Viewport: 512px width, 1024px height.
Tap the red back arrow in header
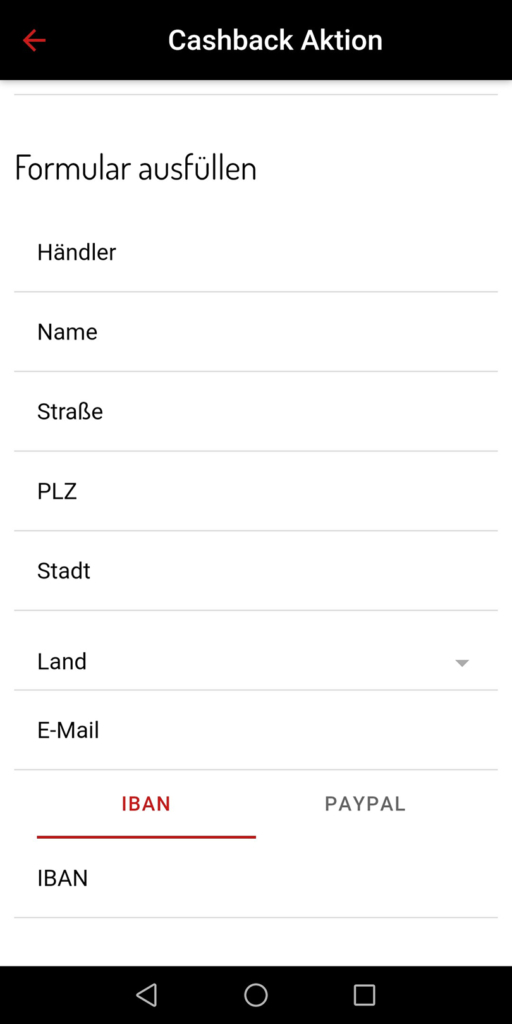(34, 40)
